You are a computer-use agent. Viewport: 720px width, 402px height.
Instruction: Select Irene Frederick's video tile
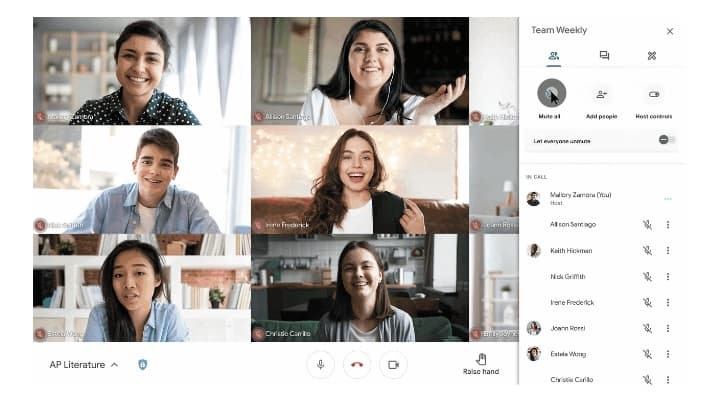360,180
